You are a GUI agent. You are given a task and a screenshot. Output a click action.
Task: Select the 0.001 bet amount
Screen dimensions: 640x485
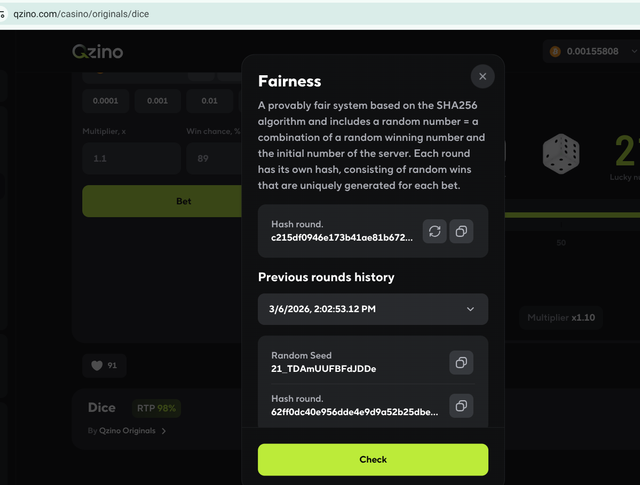pyautogui.click(x=158, y=101)
